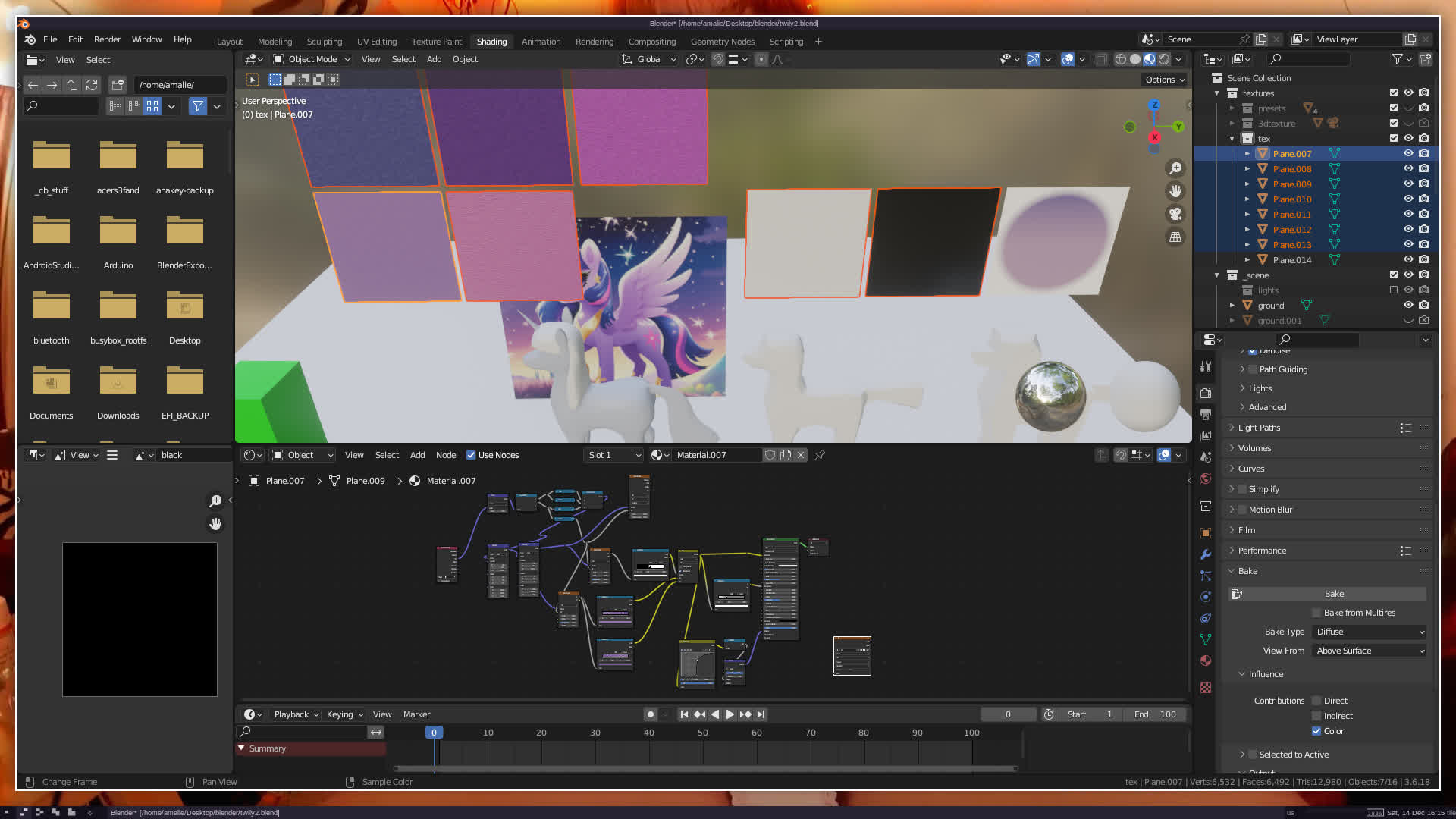1456x819 pixels.
Task: Click frame 50 on the timeline
Action: (702, 733)
